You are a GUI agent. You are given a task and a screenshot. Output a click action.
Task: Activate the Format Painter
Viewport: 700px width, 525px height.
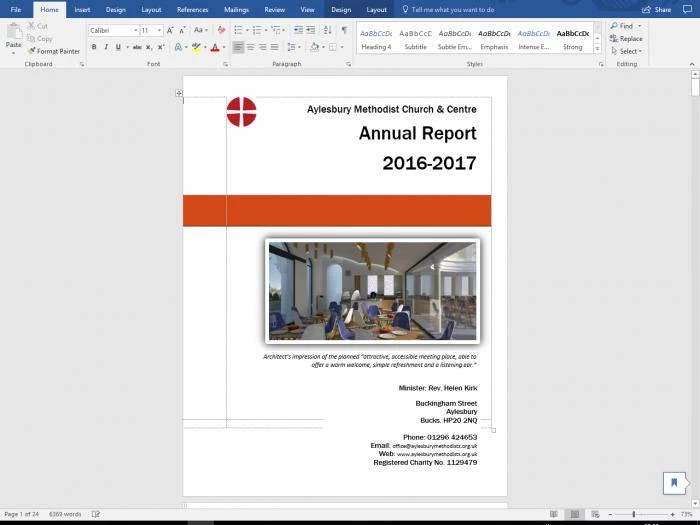(x=54, y=51)
